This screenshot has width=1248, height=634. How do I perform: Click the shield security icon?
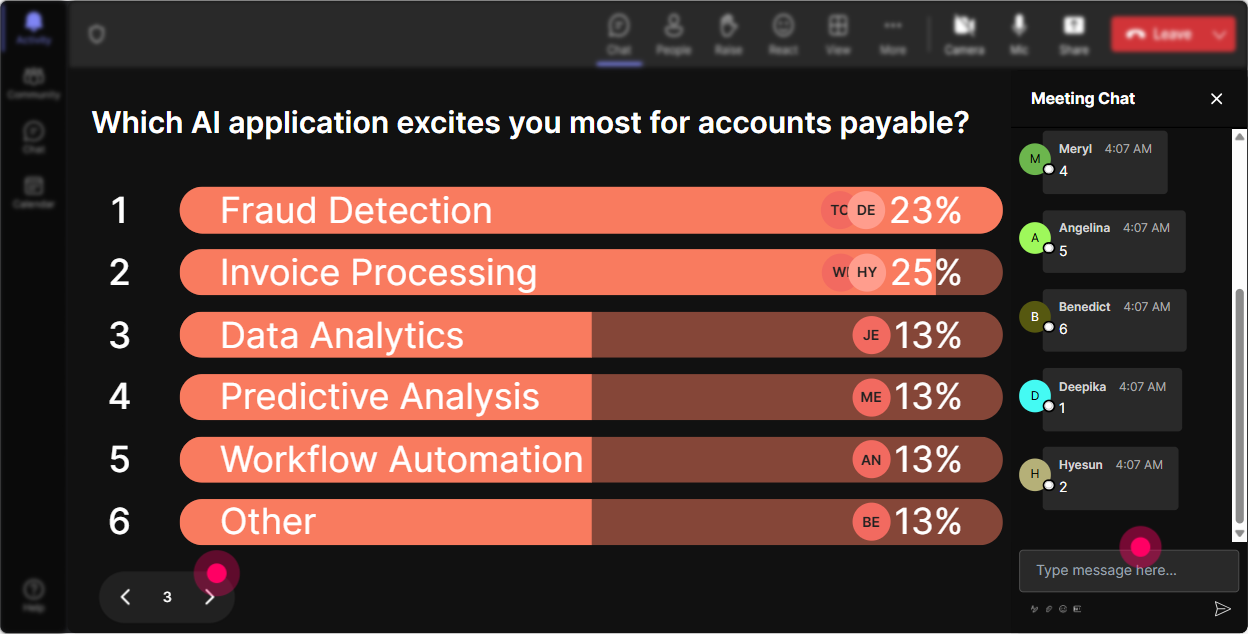[96, 35]
